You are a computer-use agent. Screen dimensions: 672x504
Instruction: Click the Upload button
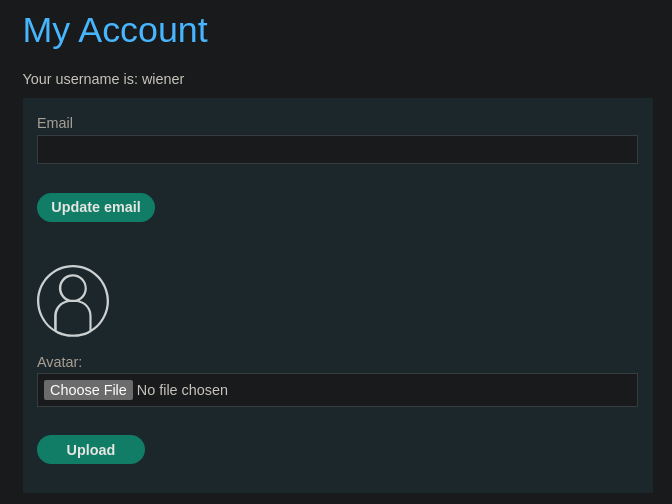click(91, 450)
